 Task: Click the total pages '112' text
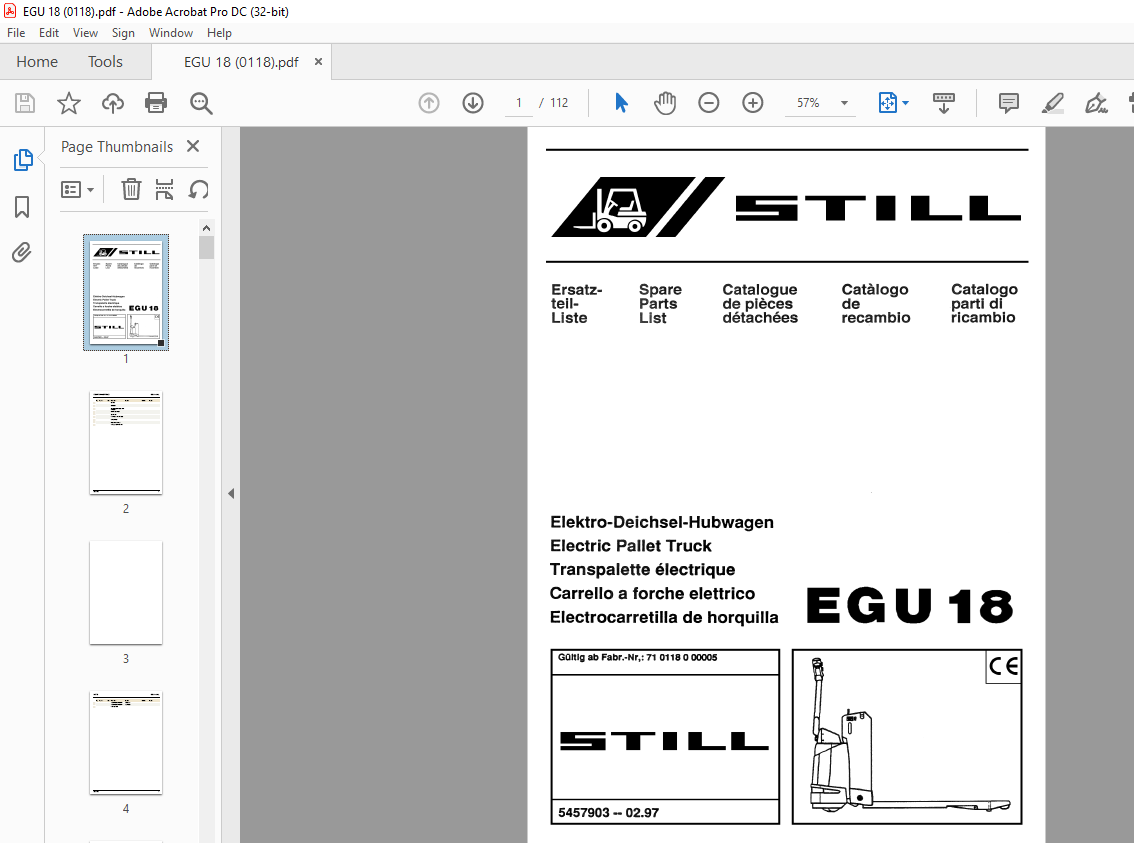tap(559, 103)
